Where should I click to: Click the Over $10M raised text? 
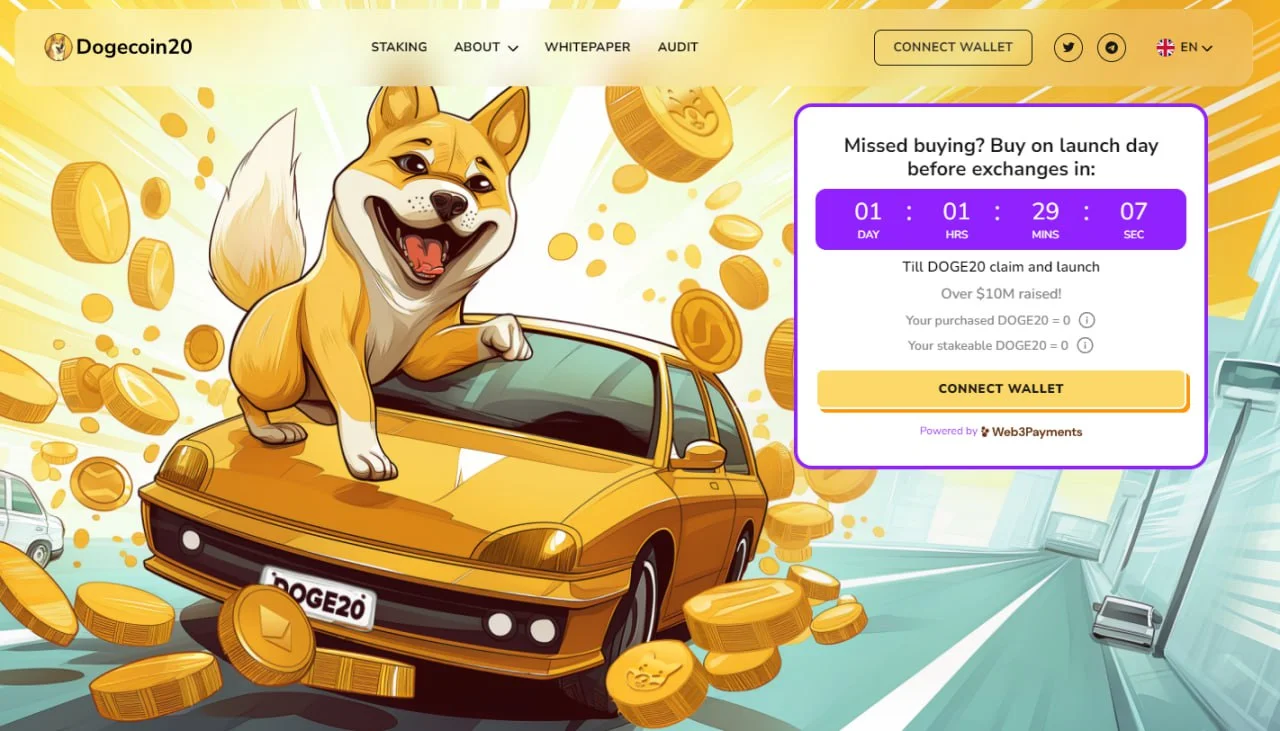pos(1001,294)
